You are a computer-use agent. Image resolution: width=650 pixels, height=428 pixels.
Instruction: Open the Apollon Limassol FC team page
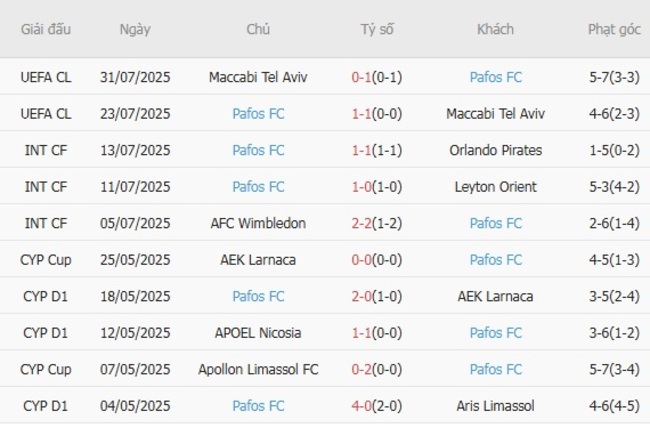(x=258, y=370)
